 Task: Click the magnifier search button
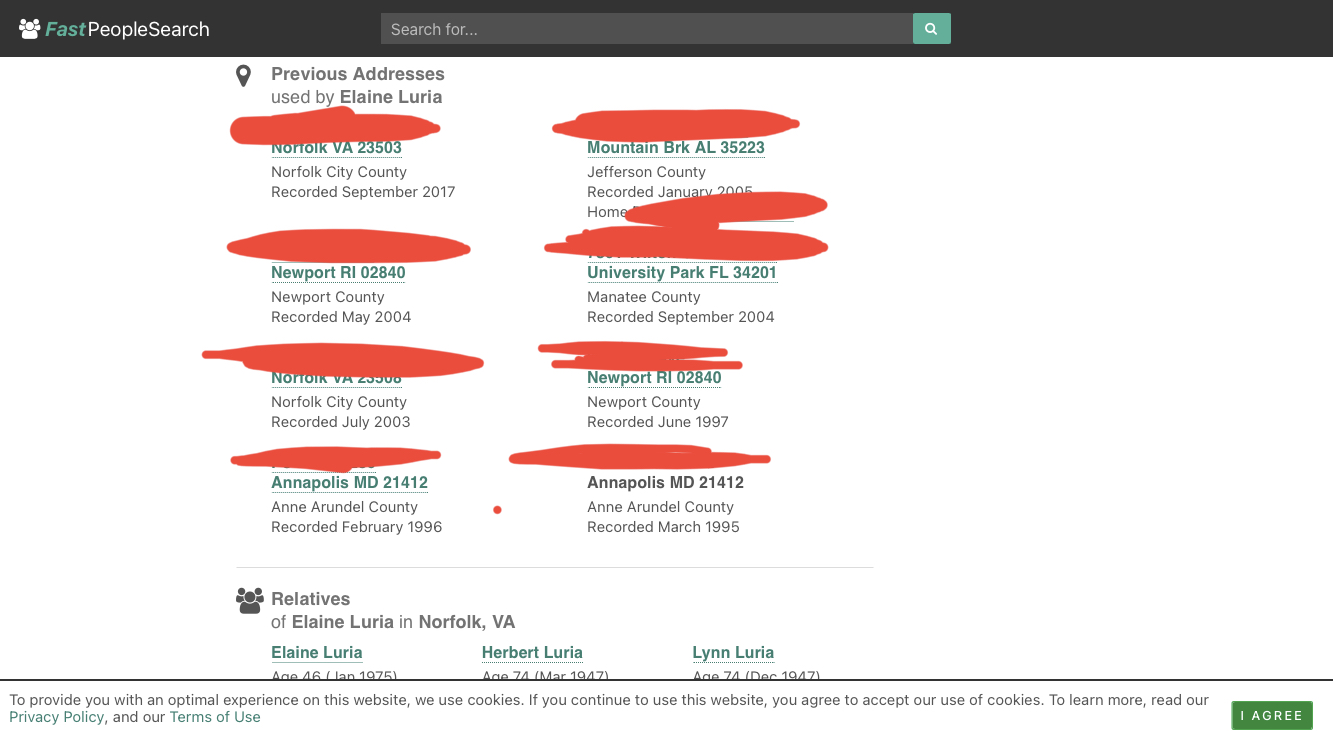click(931, 29)
